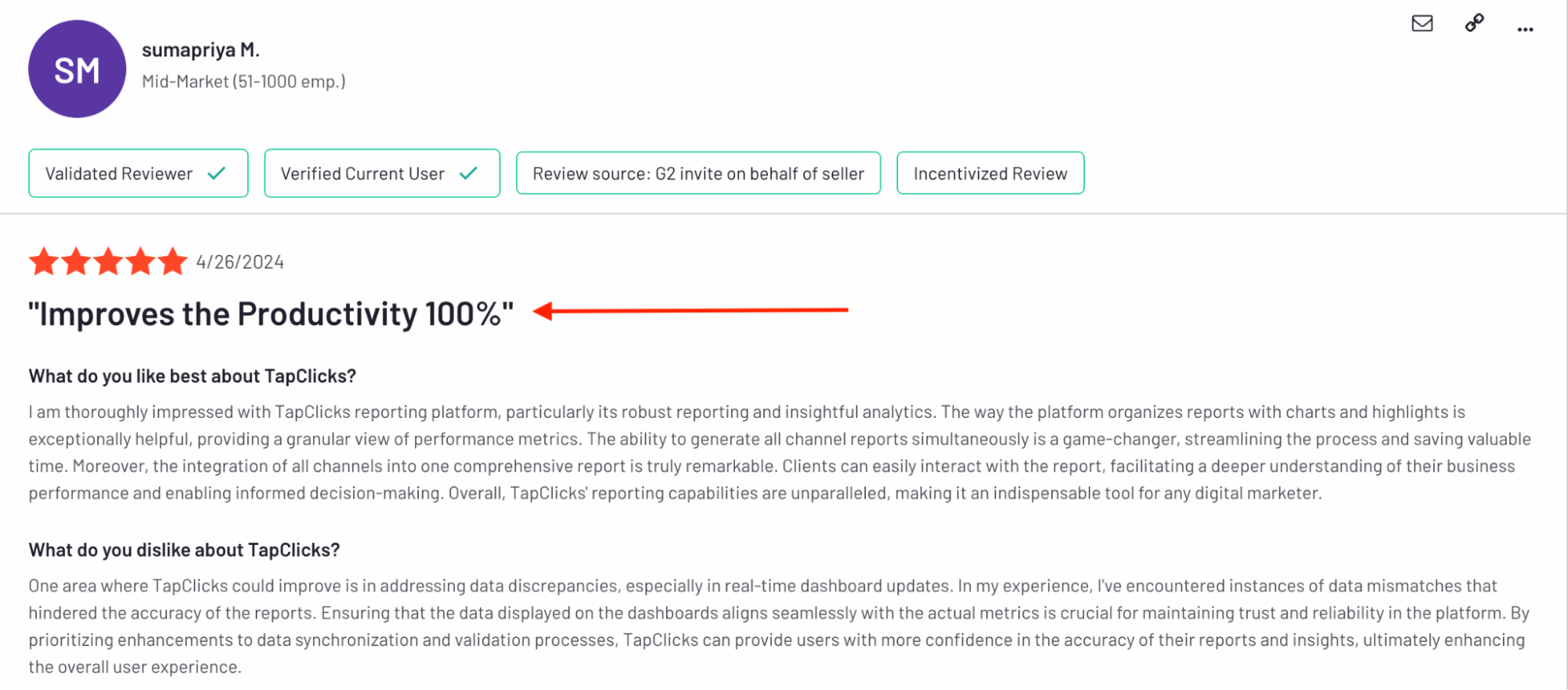
Task: Select the purple SM avatar
Action: 78,69
